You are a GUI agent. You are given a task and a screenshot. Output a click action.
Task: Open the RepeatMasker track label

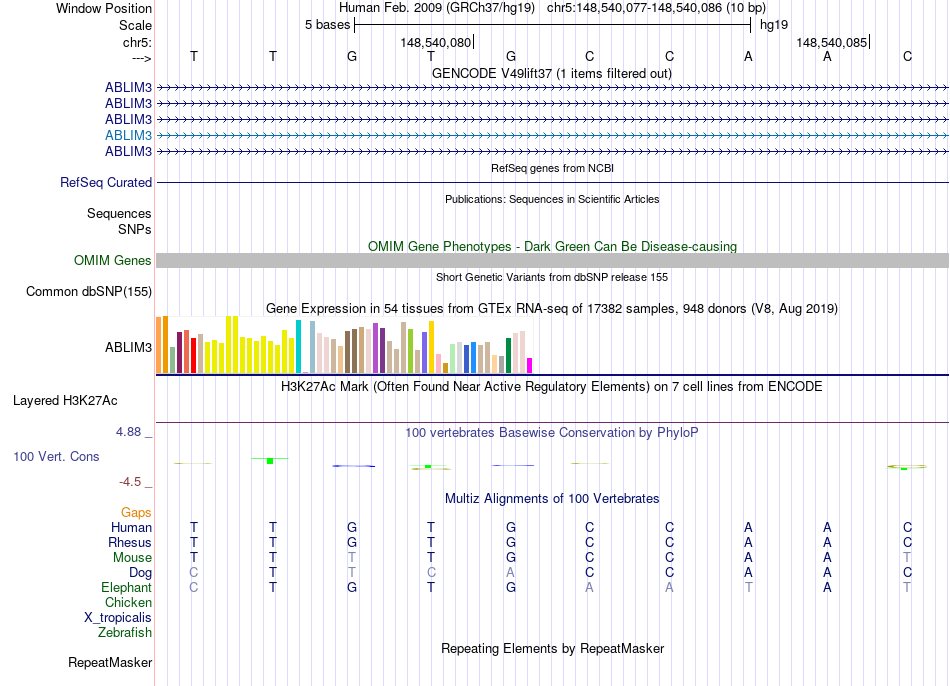pos(110,662)
